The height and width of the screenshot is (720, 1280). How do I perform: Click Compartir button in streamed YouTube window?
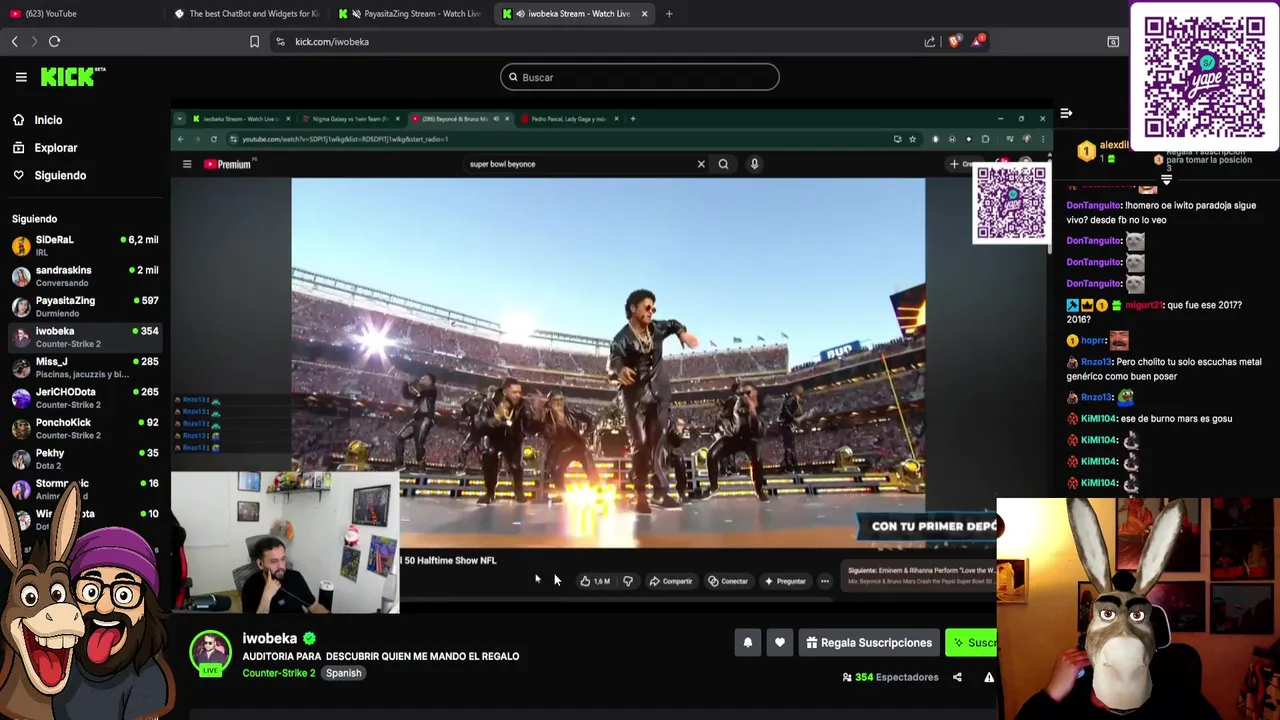[670, 581]
